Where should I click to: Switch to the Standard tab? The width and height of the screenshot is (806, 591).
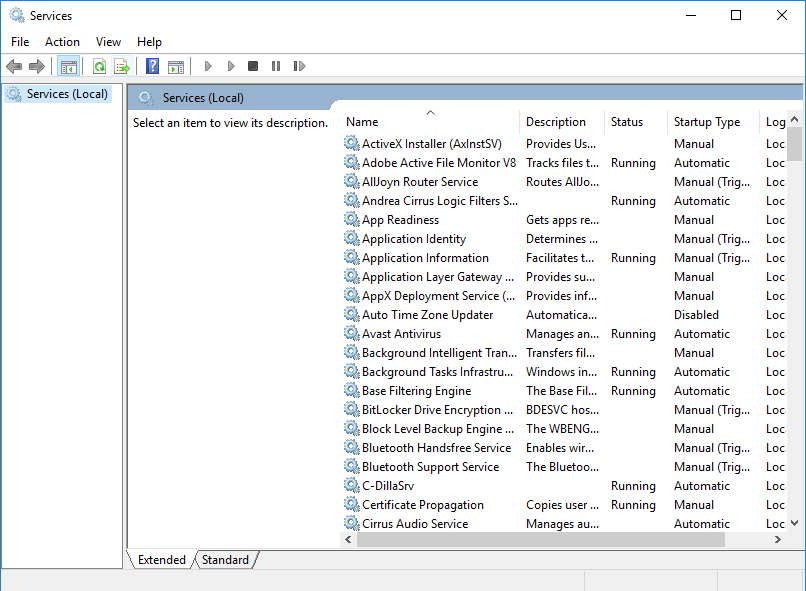coord(225,560)
